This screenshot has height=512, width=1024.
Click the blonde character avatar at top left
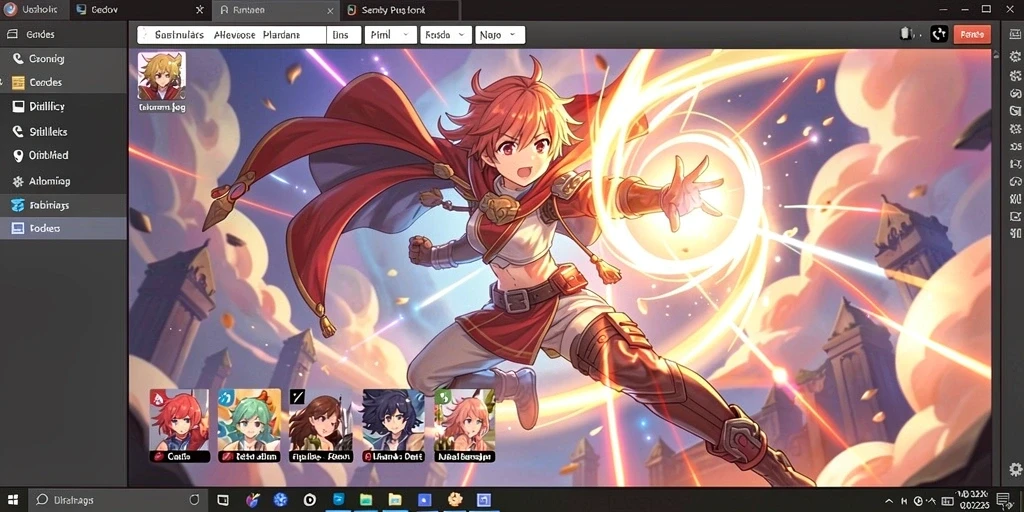pos(162,76)
